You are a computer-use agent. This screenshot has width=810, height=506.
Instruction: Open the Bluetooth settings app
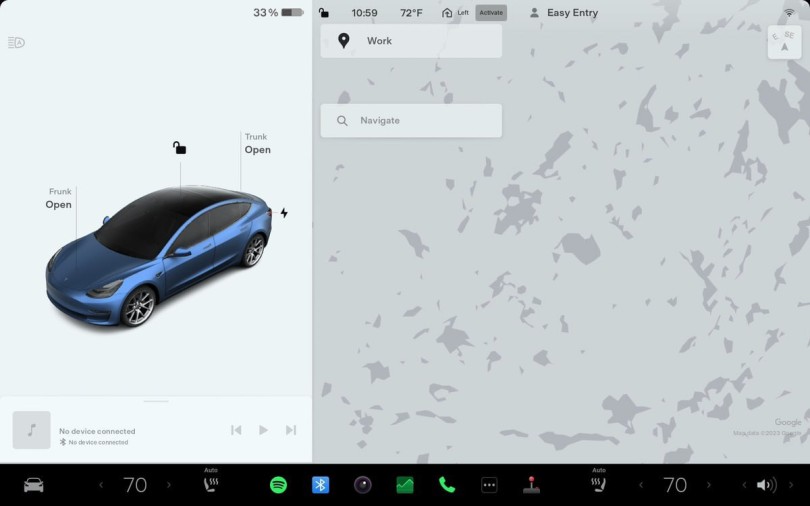tap(320, 485)
